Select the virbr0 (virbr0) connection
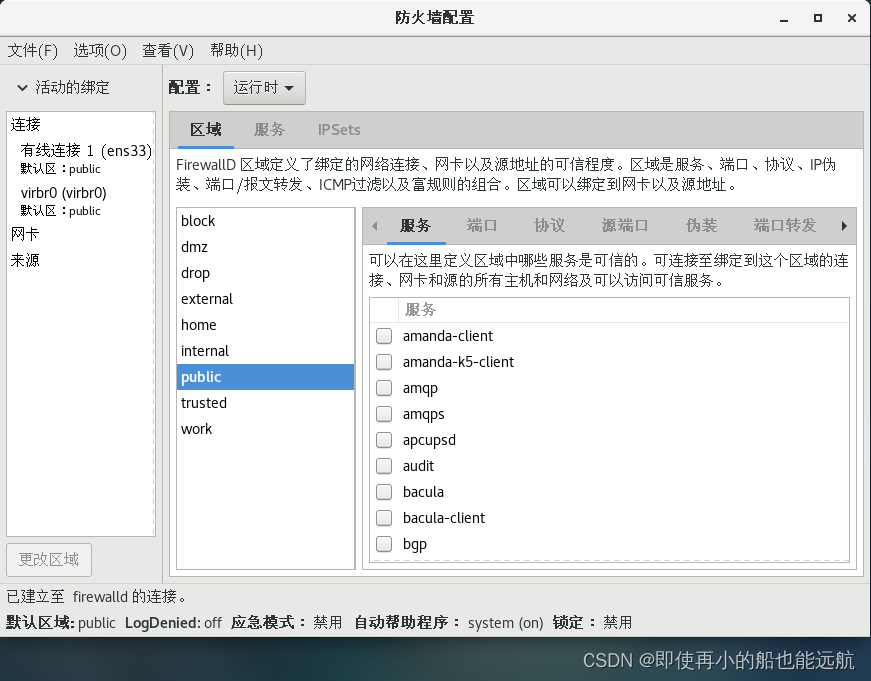Viewport: 871px width, 681px height. click(81, 201)
